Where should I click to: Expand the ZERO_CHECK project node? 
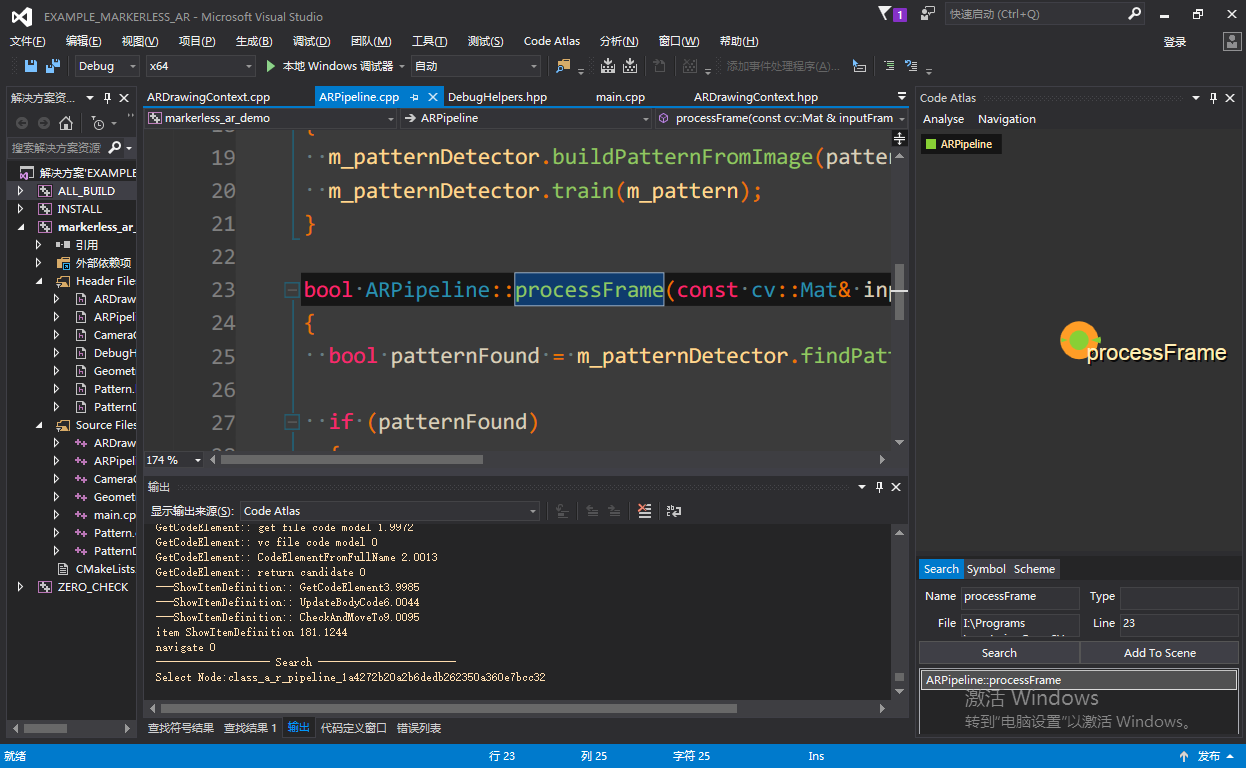coord(20,587)
